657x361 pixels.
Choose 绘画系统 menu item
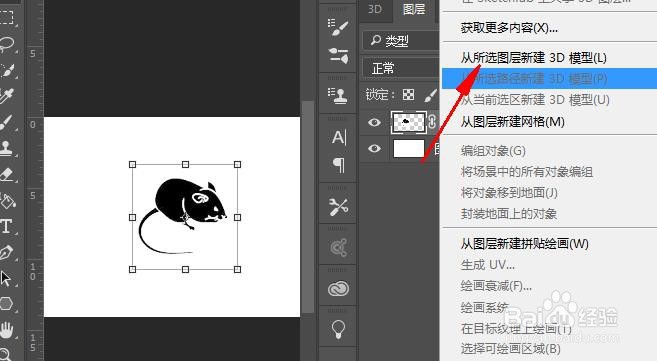tap(484, 307)
